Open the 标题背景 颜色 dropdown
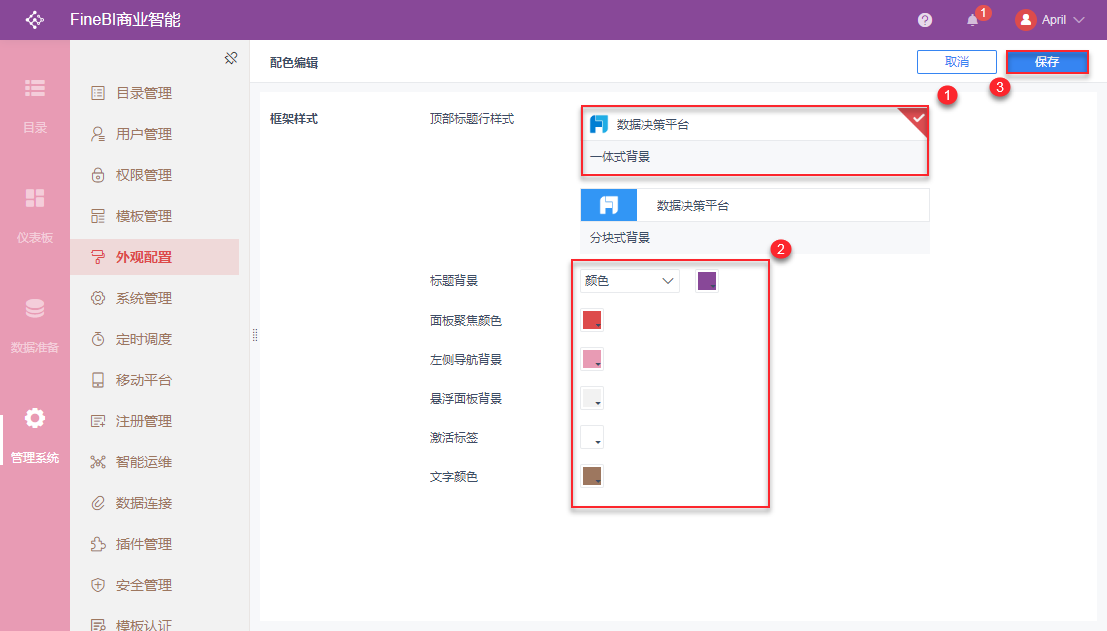The height and width of the screenshot is (631, 1107). pyautogui.click(x=630, y=281)
